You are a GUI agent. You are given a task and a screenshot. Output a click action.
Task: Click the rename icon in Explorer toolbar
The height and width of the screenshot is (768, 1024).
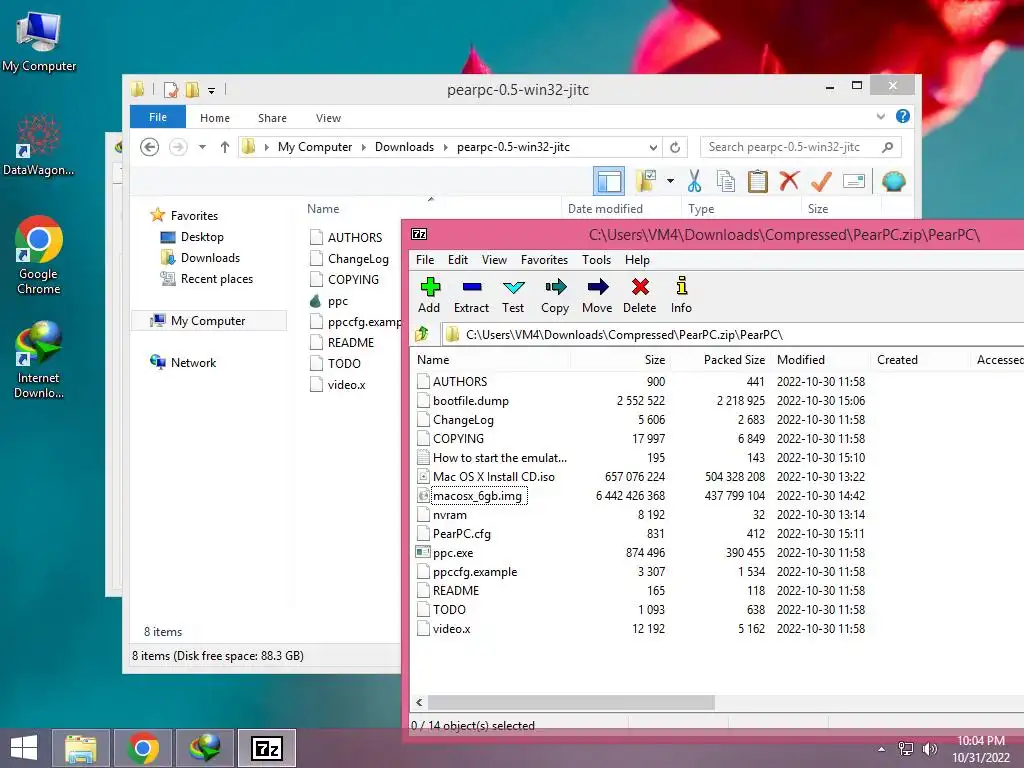click(854, 181)
